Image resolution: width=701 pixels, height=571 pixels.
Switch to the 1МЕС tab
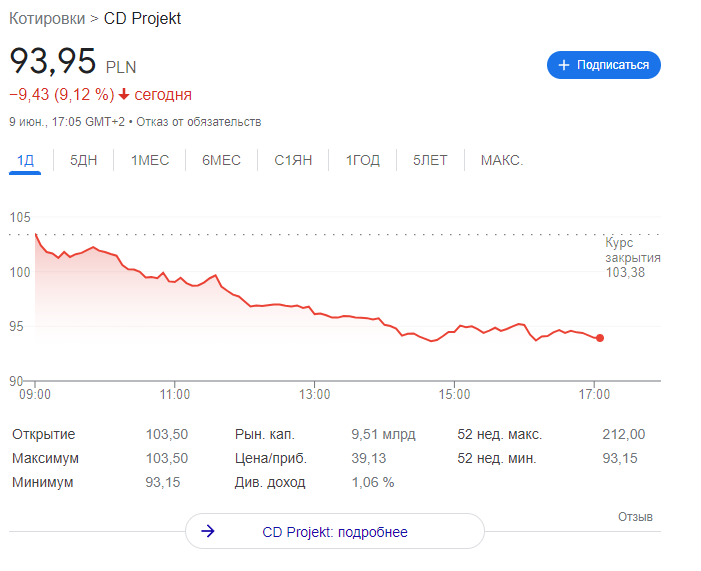point(150,160)
